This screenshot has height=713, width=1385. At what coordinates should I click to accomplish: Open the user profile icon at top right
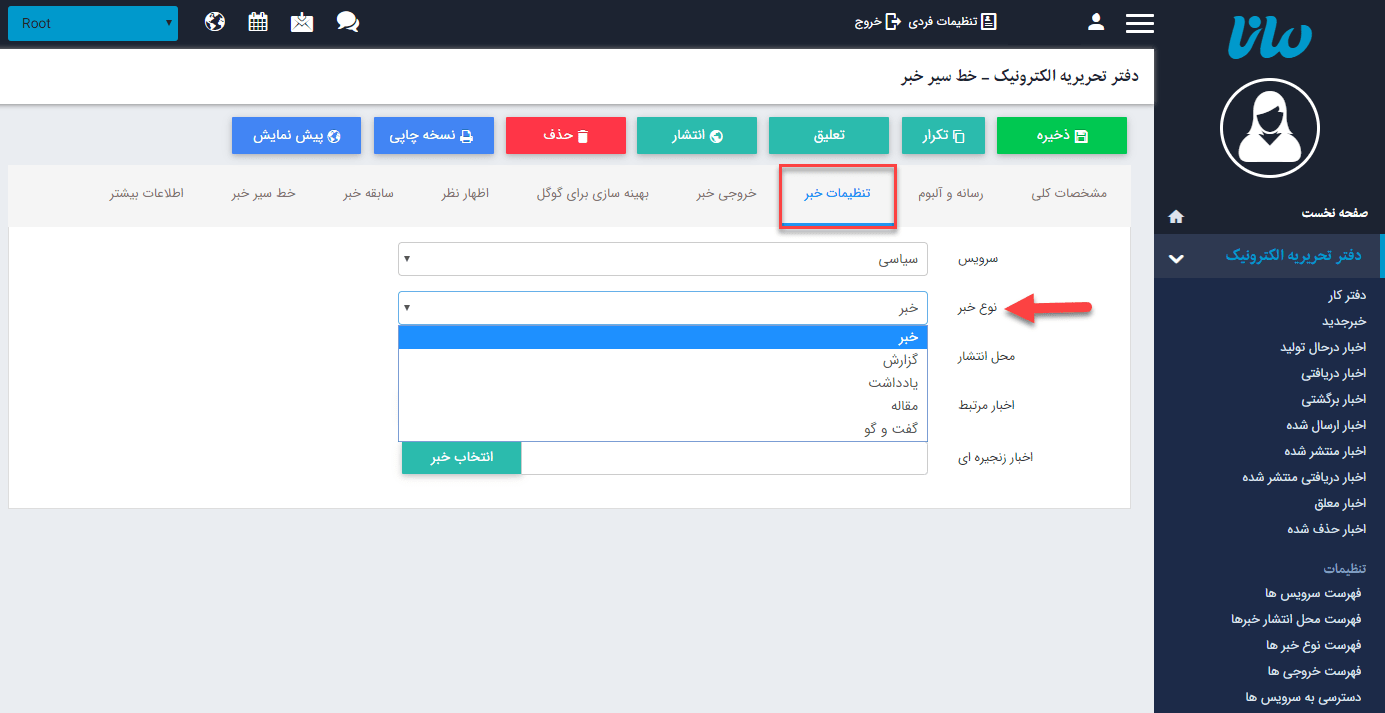pyautogui.click(x=1095, y=20)
